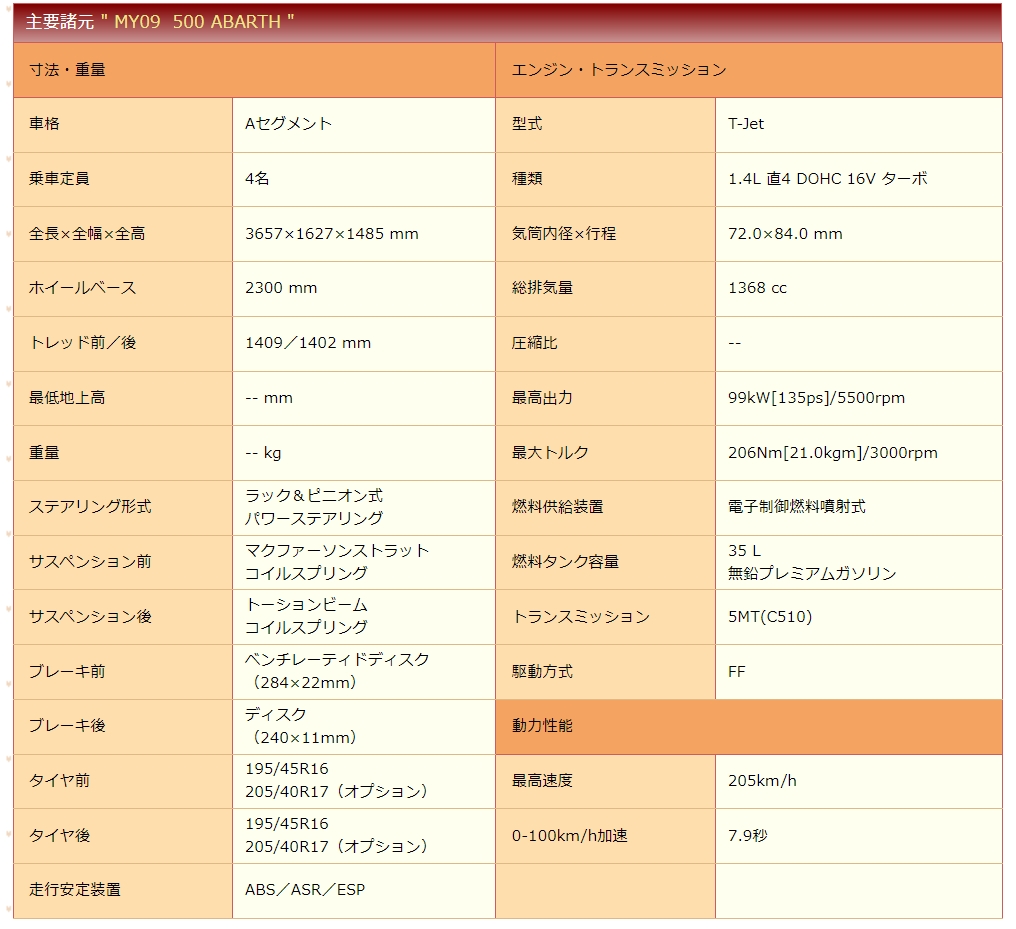
Task: Click the '気筒内径×行程' label
Action: pos(564,233)
